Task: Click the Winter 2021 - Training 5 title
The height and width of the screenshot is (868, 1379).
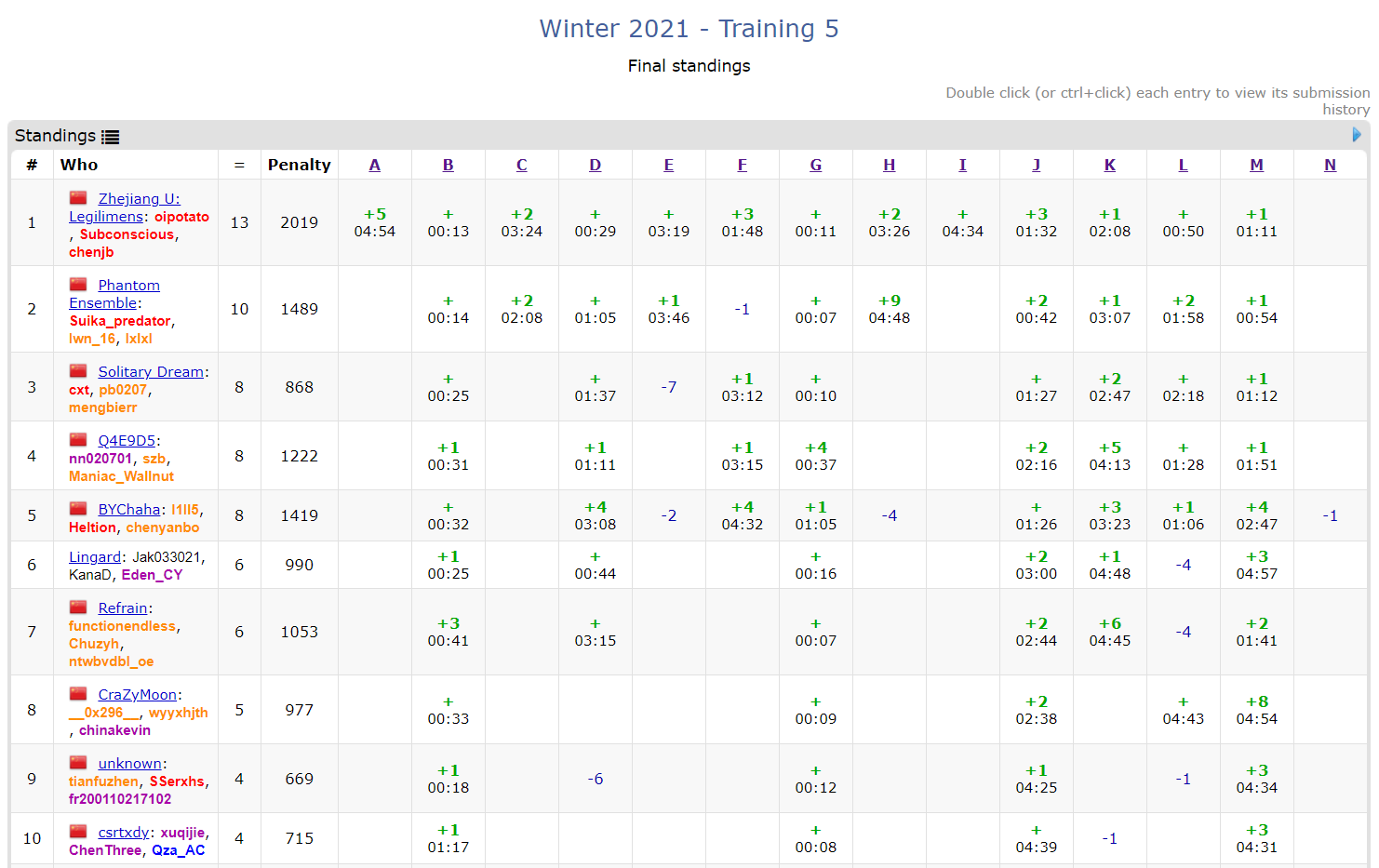Action: click(x=689, y=29)
